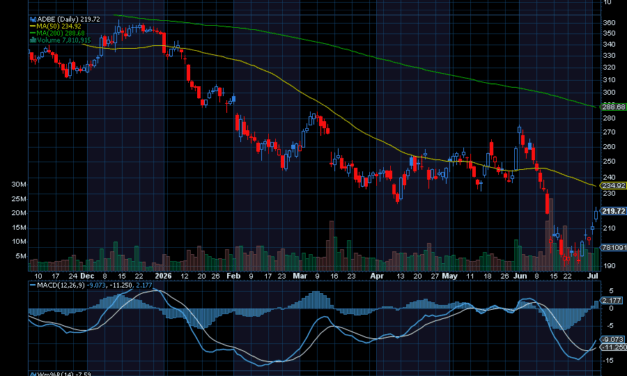Click the '300' price axis label
The image size is (627, 376).
(609, 92)
